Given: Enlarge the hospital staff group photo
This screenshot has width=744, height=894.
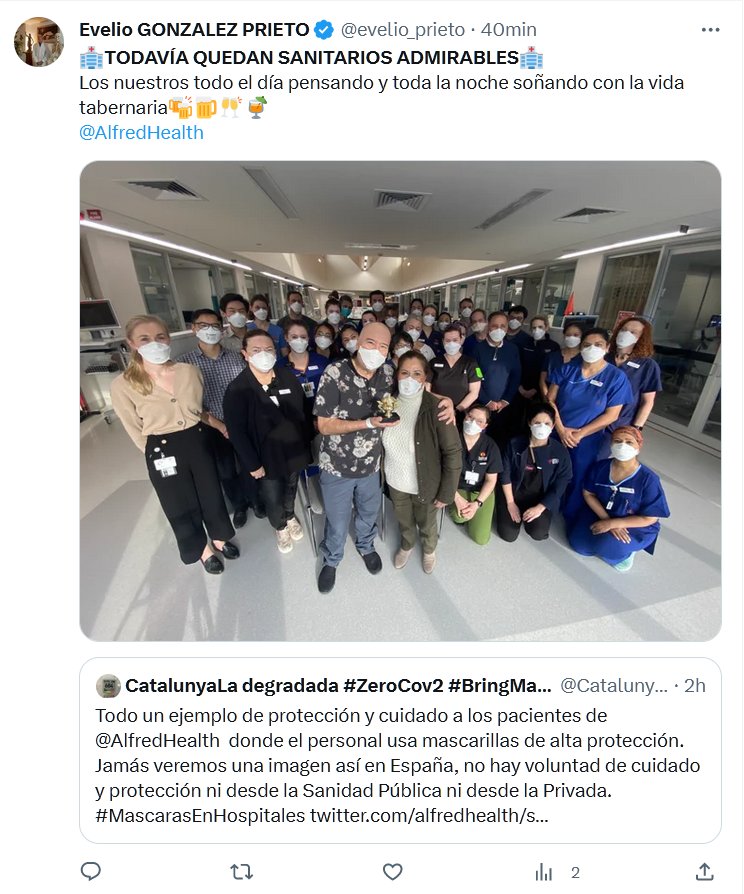Looking at the screenshot, I should pos(400,401).
